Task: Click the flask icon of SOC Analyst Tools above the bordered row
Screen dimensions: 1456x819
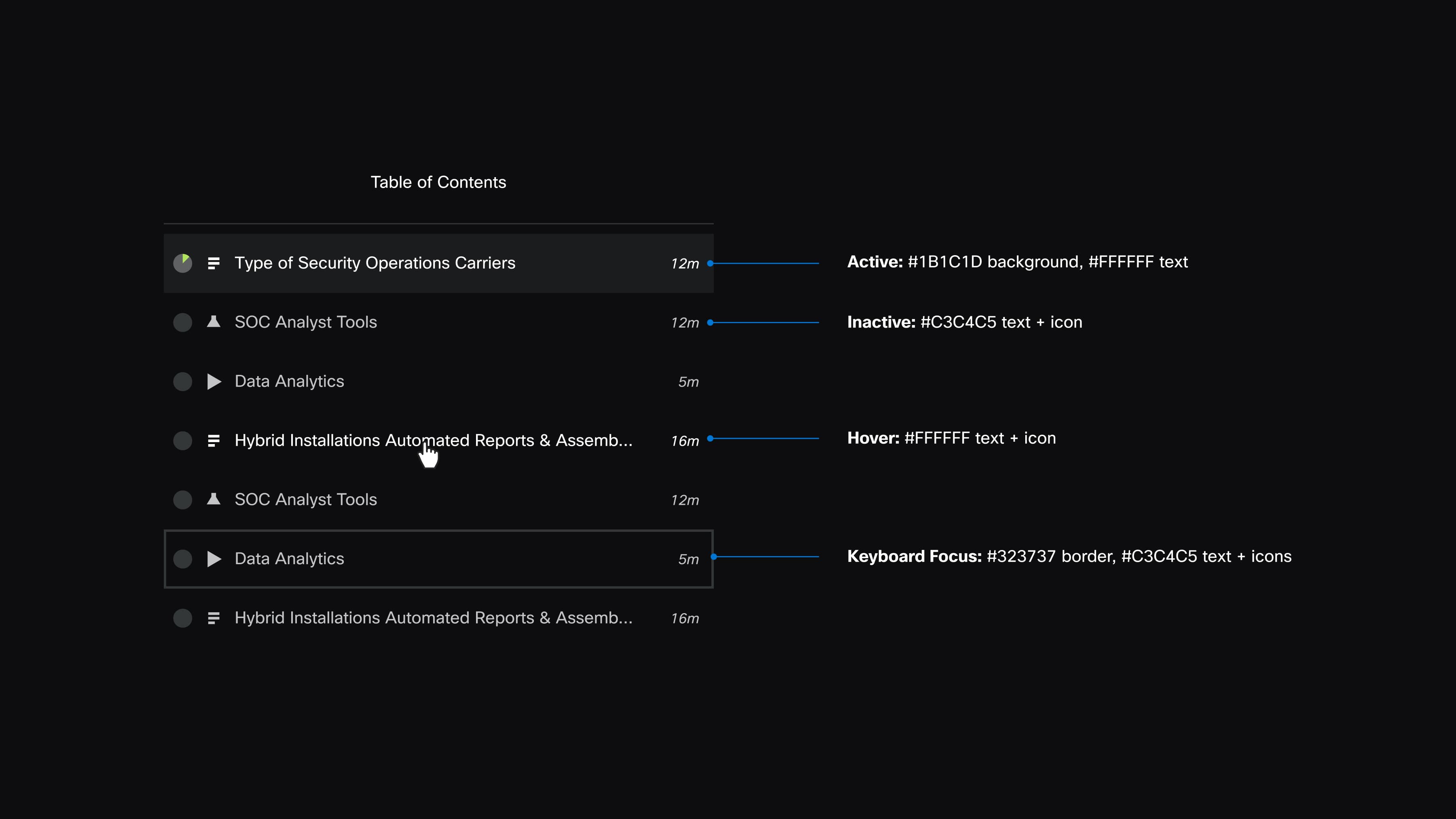Action: [x=213, y=499]
